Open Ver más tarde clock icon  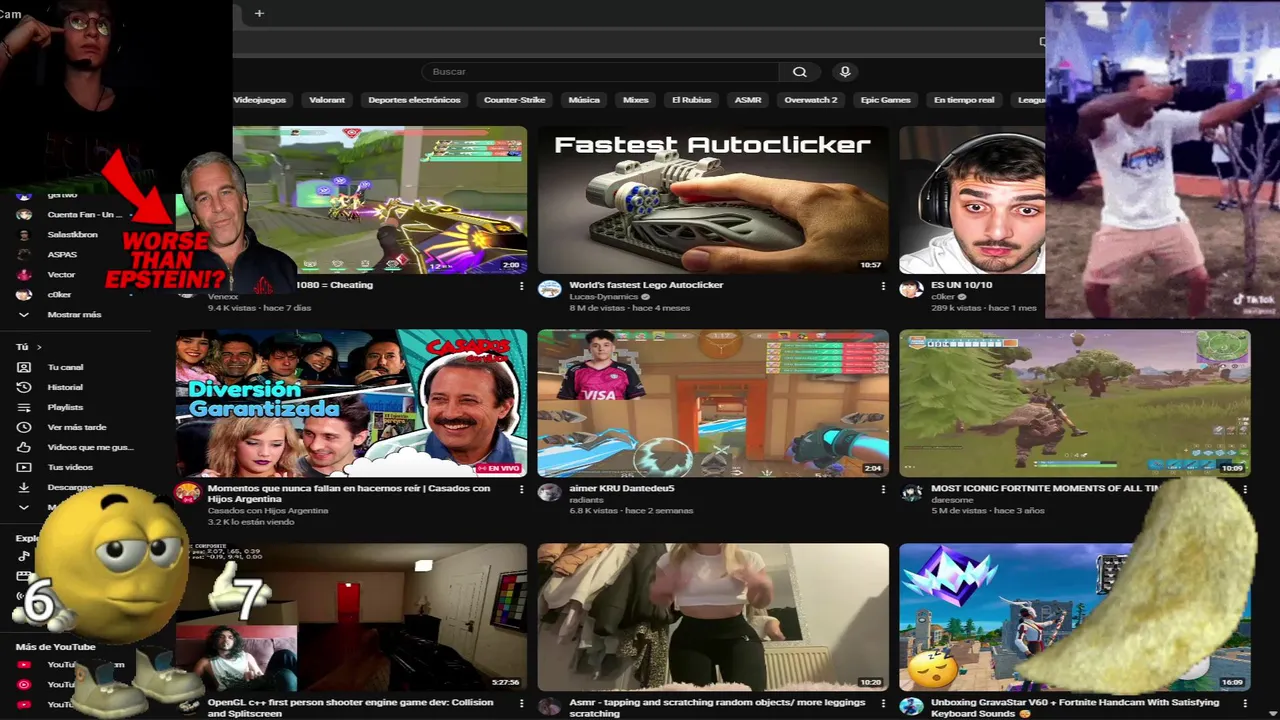pyautogui.click(x=24, y=427)
